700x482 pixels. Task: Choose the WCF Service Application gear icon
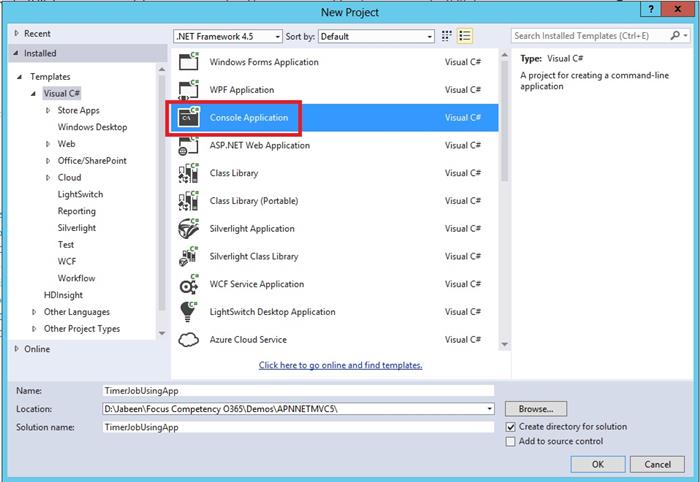pyautogui.click(x=188, y=284)
